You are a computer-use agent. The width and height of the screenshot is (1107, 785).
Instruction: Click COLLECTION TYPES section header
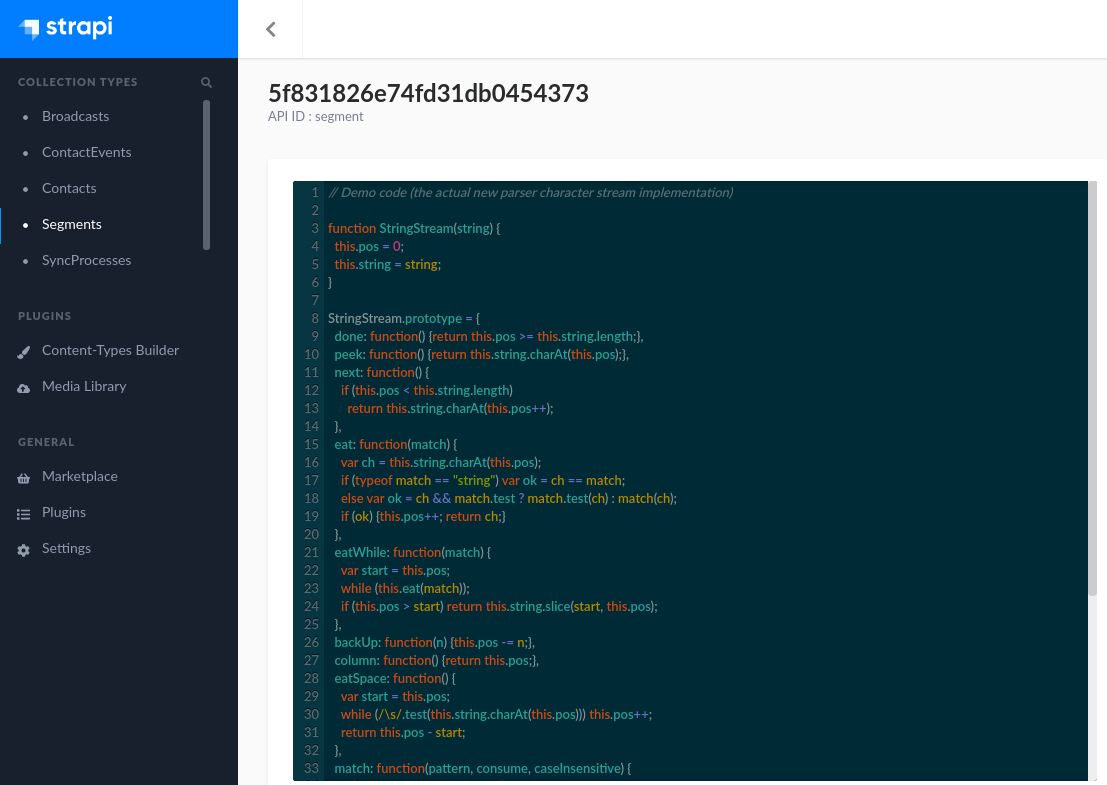[x=78, y=82]
